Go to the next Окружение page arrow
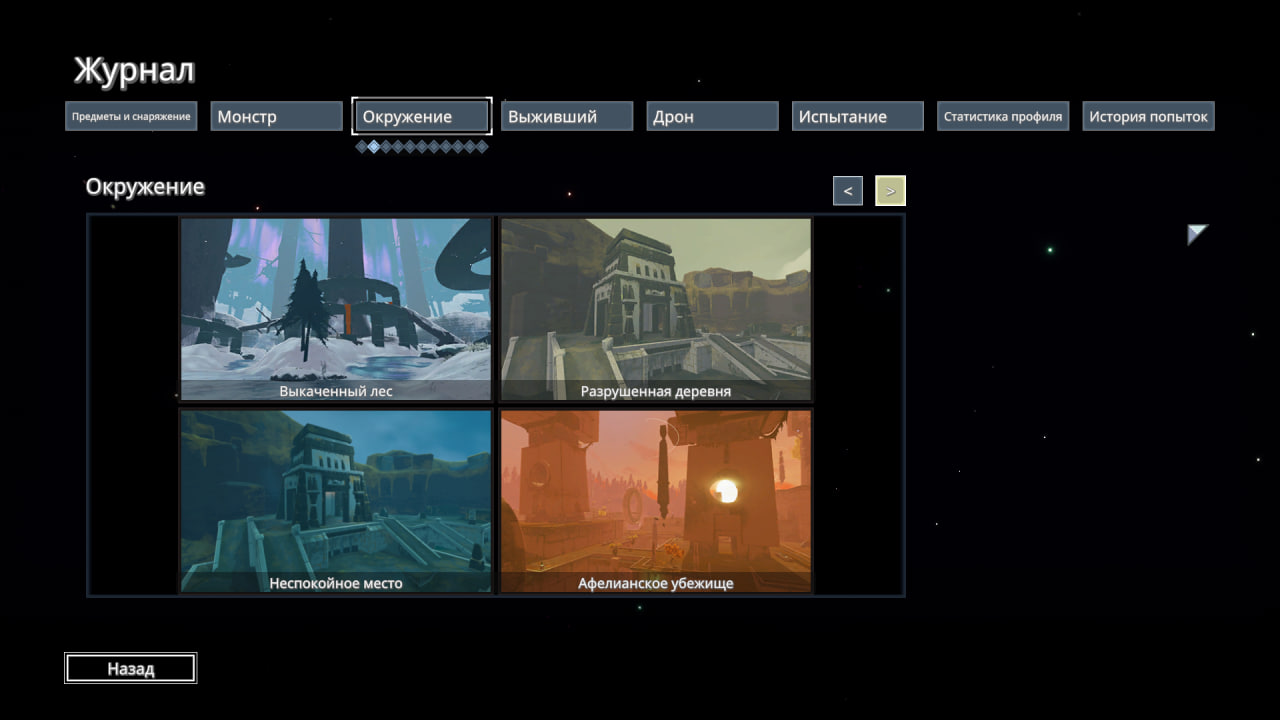This screenshot has height=720, width=1280. pos(890,191)
